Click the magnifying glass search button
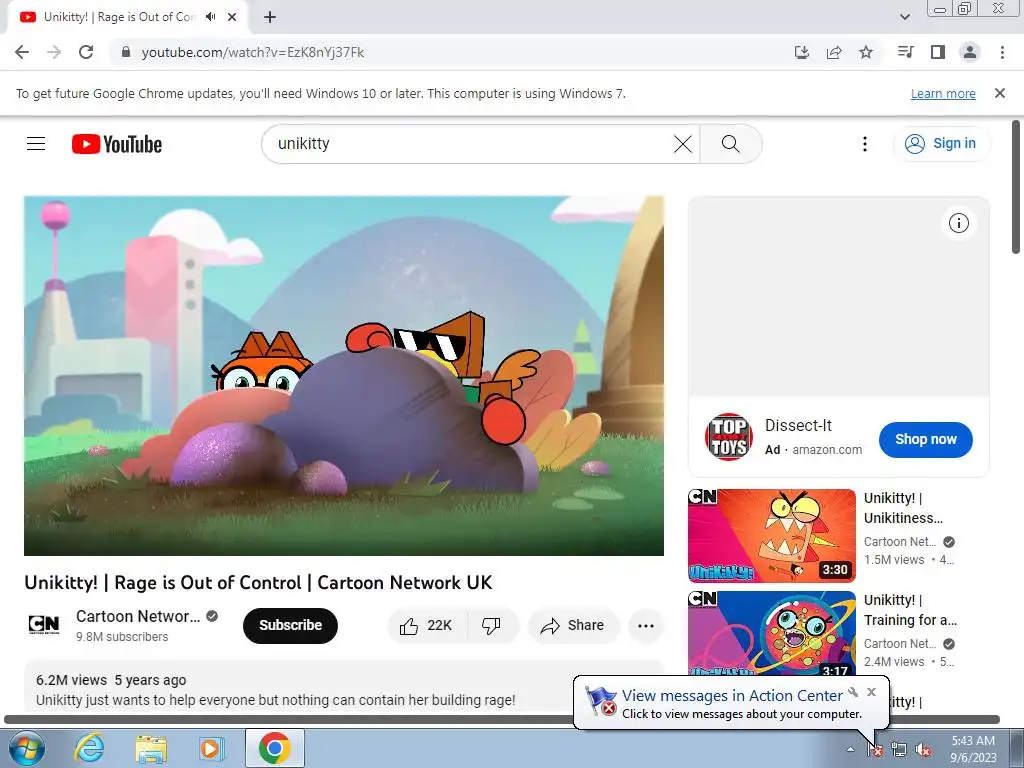 coord(731,144)
